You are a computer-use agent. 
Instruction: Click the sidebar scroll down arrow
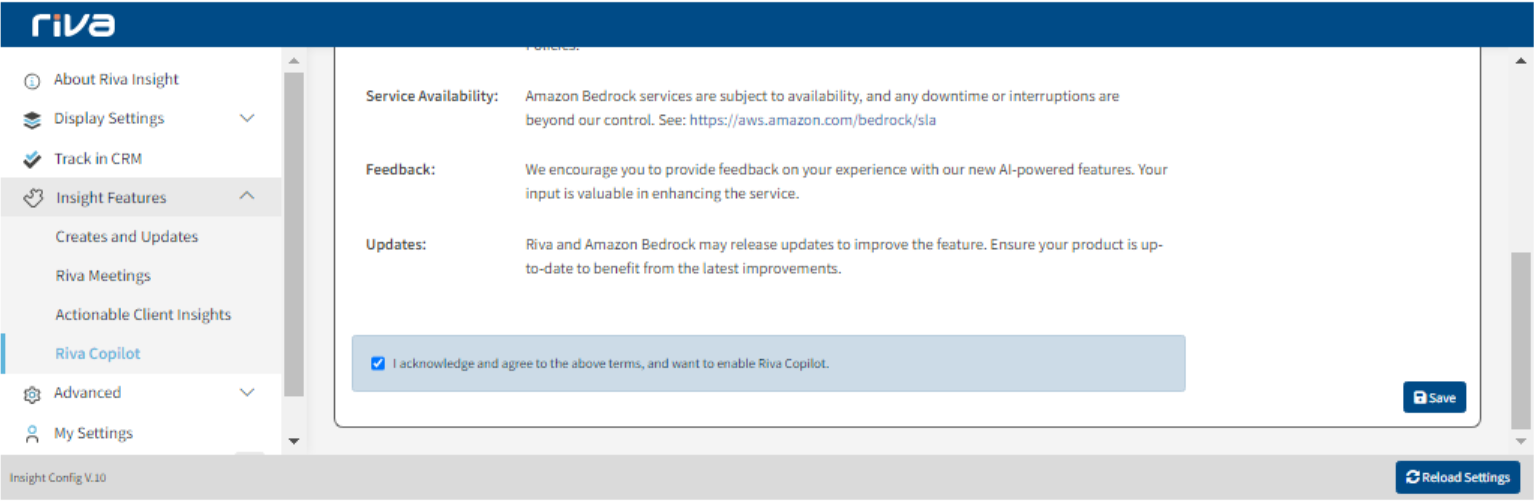pos(294,440)
